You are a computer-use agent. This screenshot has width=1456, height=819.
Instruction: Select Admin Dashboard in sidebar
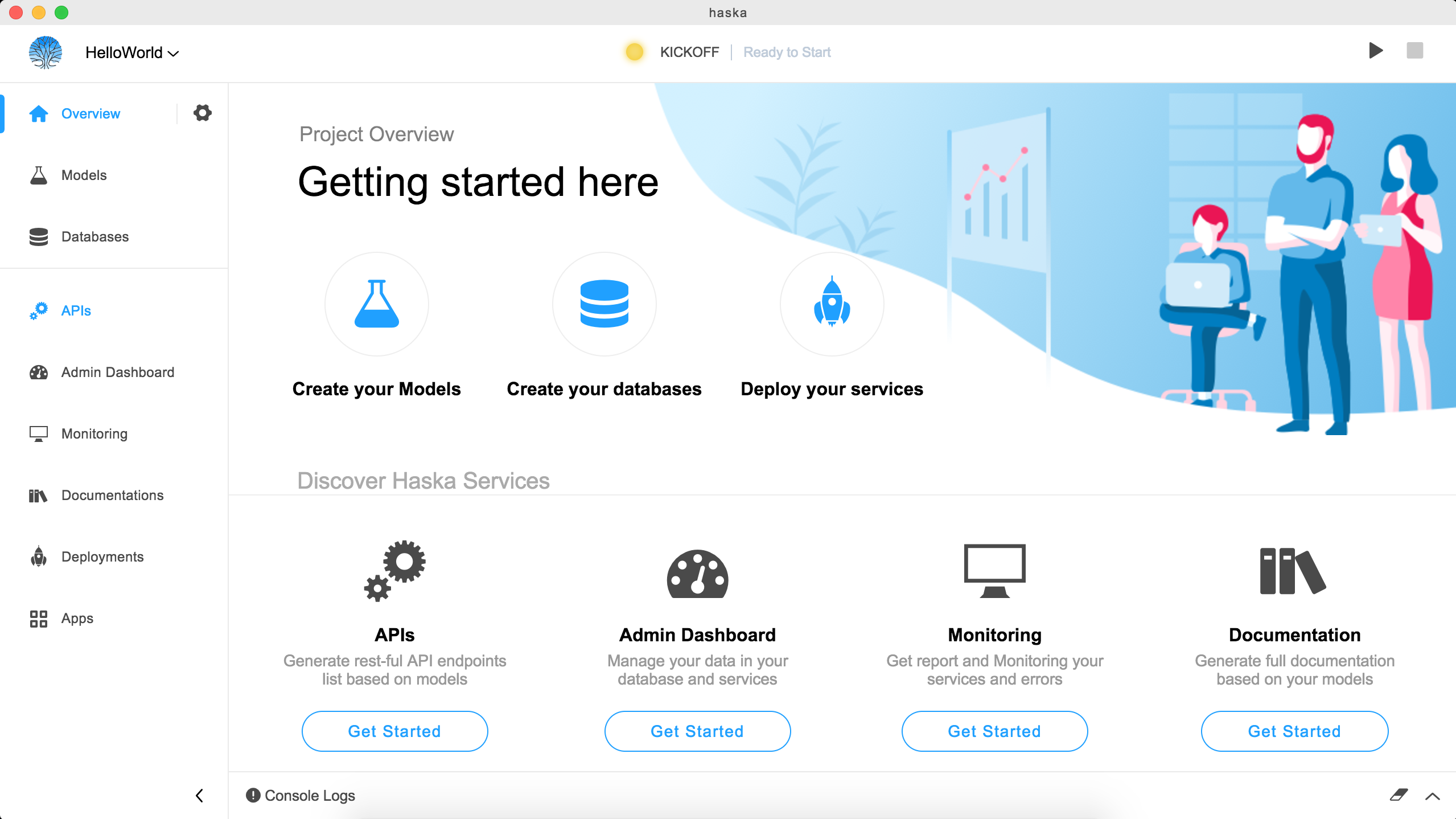point(117,372)
